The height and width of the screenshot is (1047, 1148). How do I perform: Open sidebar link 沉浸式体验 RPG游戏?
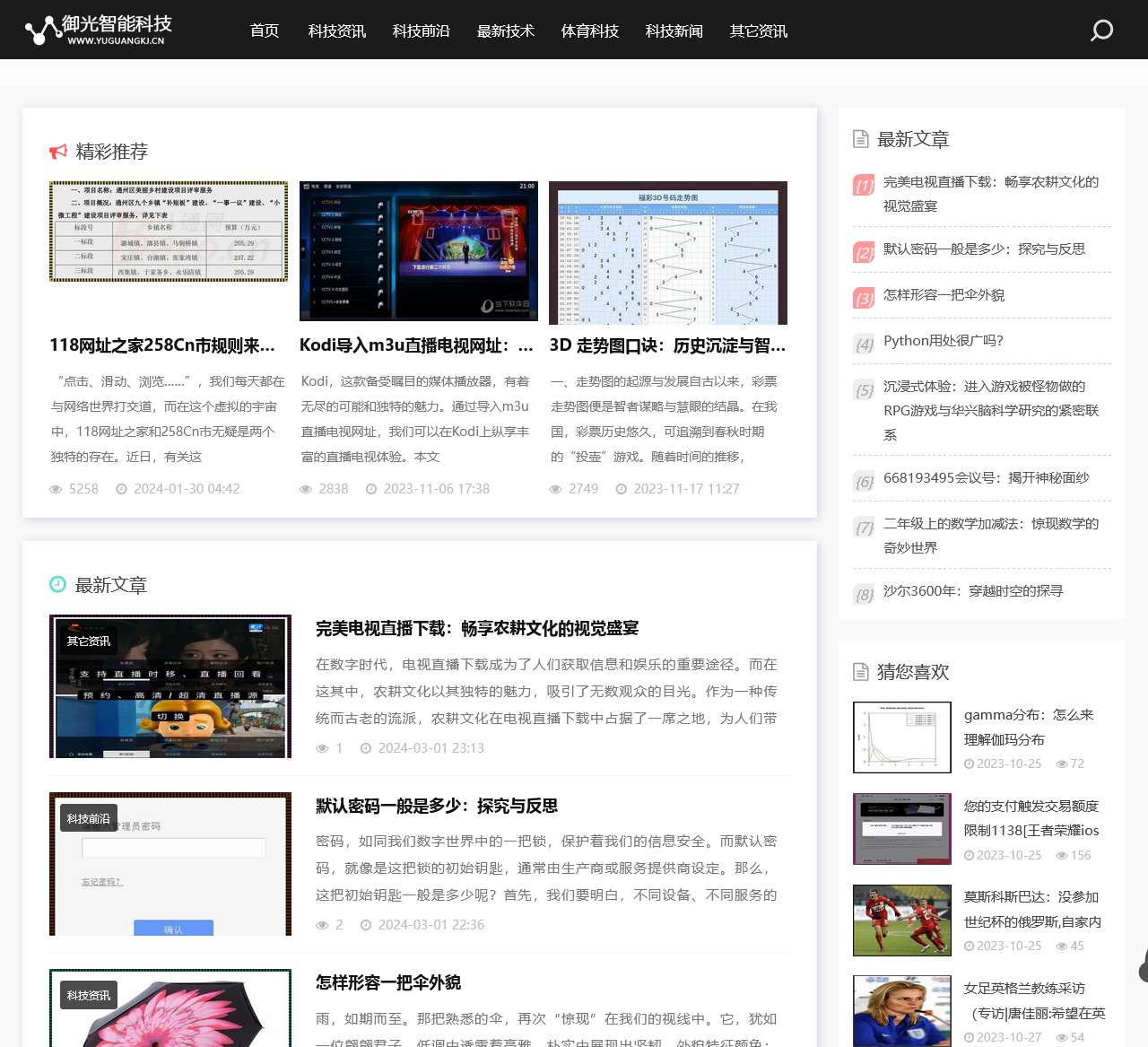coord(991,411)
